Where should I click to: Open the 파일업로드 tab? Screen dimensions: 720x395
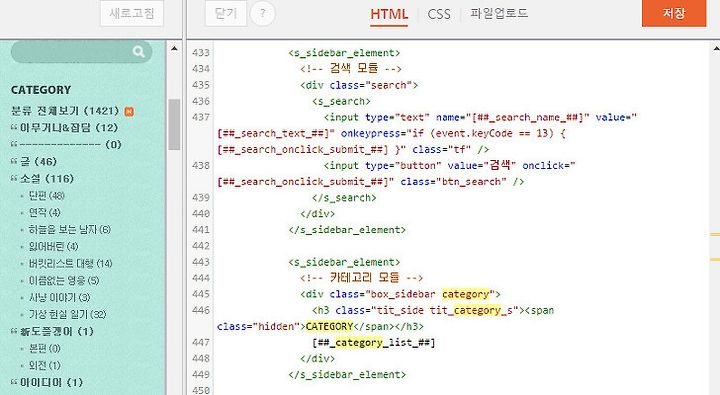[499, 13]
